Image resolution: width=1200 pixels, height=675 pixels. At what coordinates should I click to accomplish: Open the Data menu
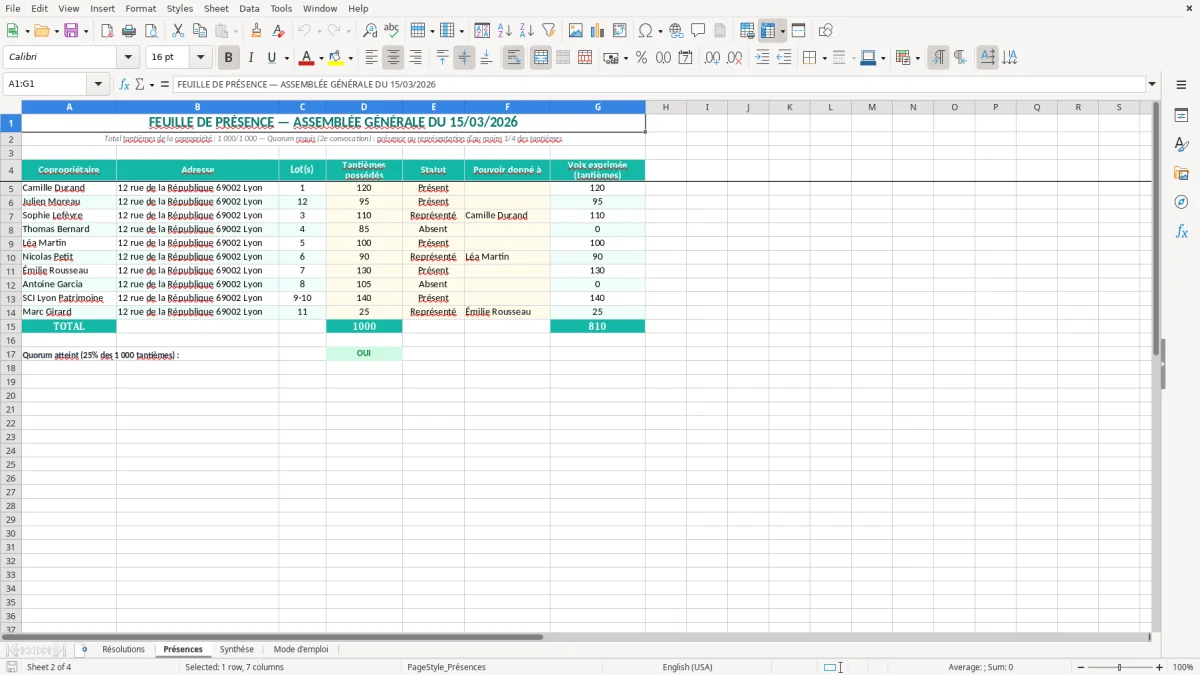(249, 8)
